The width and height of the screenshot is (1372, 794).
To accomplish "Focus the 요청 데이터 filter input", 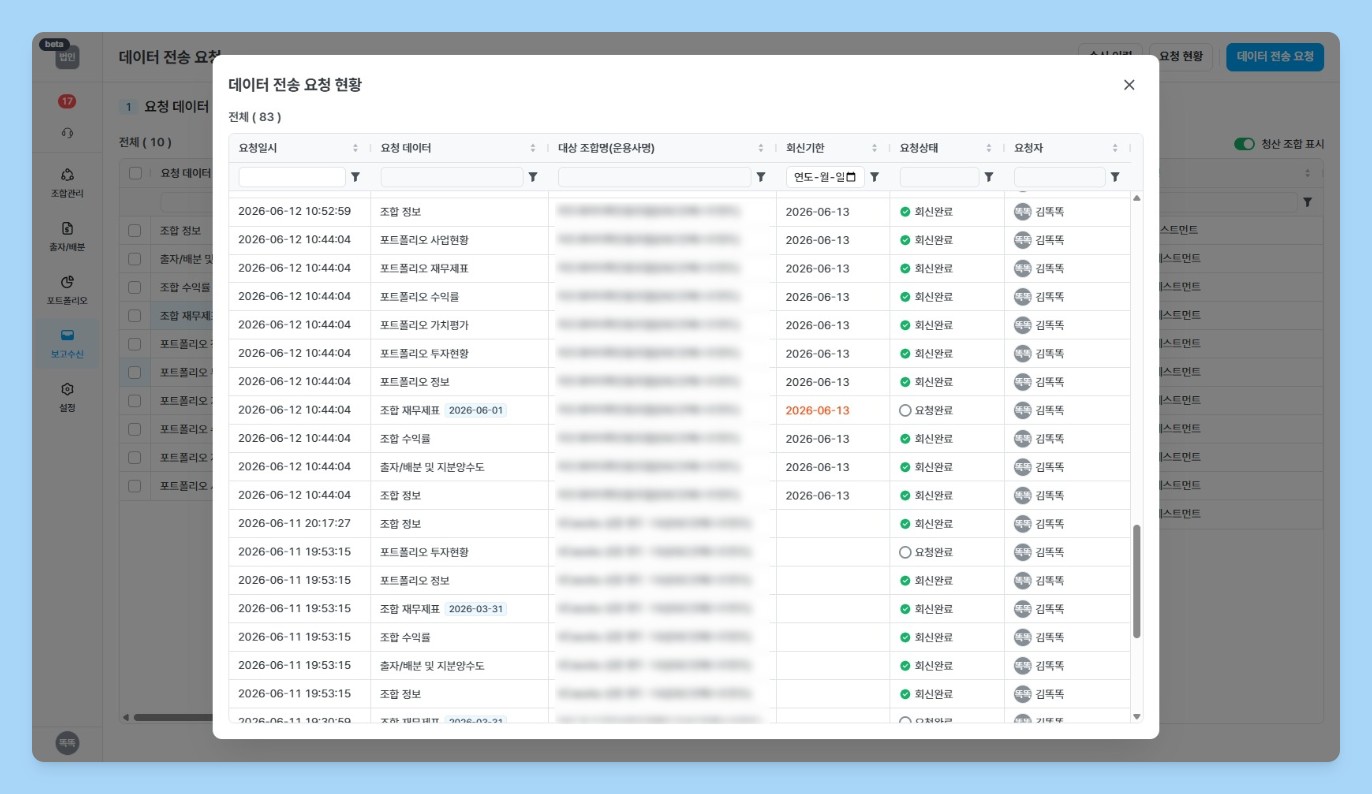I will pyautogui.click(x=452, y=177).
